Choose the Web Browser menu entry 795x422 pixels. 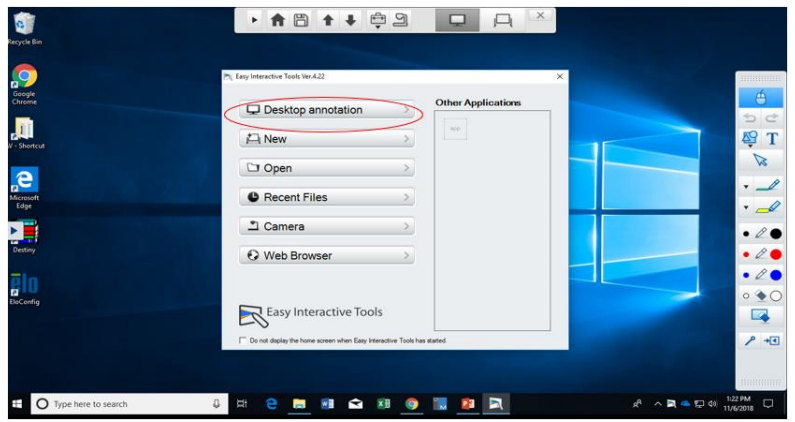coord(326,255)
